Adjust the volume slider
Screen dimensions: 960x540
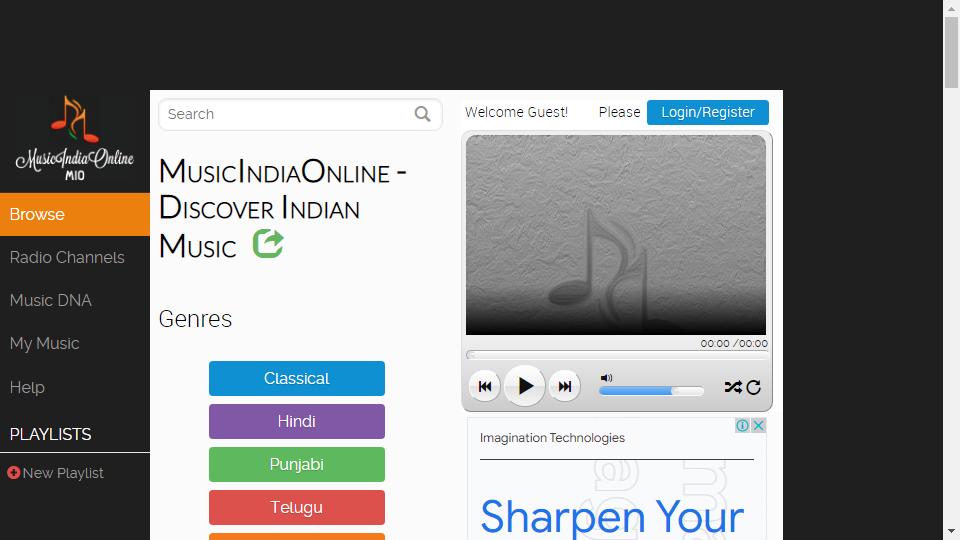tap(651, 391)
